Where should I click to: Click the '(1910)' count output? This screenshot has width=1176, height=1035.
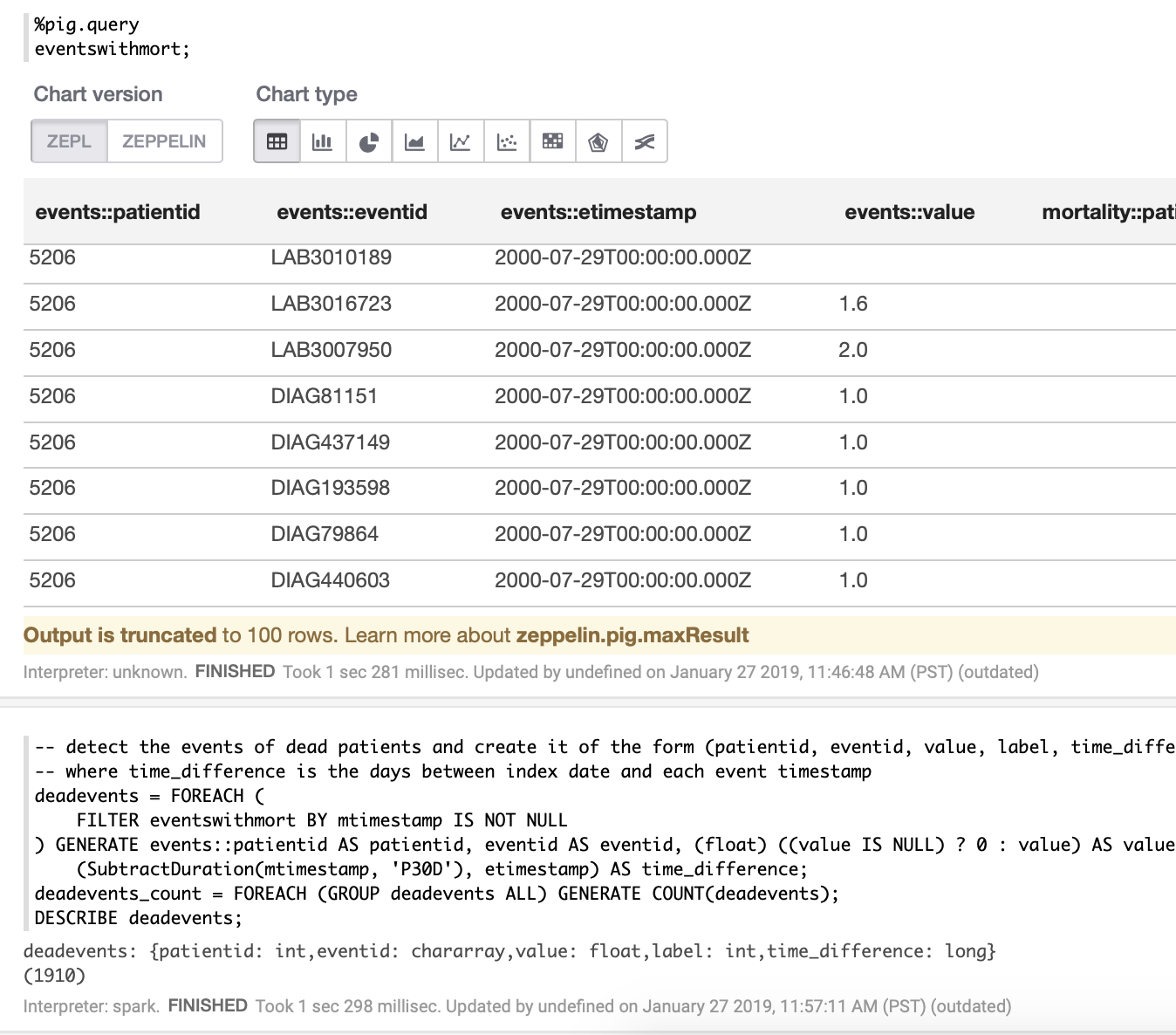click(x=55, y=976)
